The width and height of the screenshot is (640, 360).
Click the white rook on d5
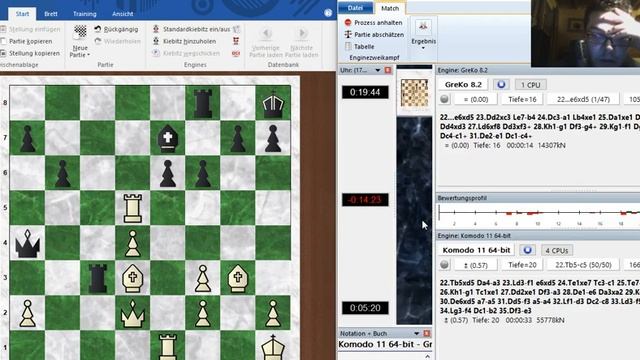tap(132, 208)
